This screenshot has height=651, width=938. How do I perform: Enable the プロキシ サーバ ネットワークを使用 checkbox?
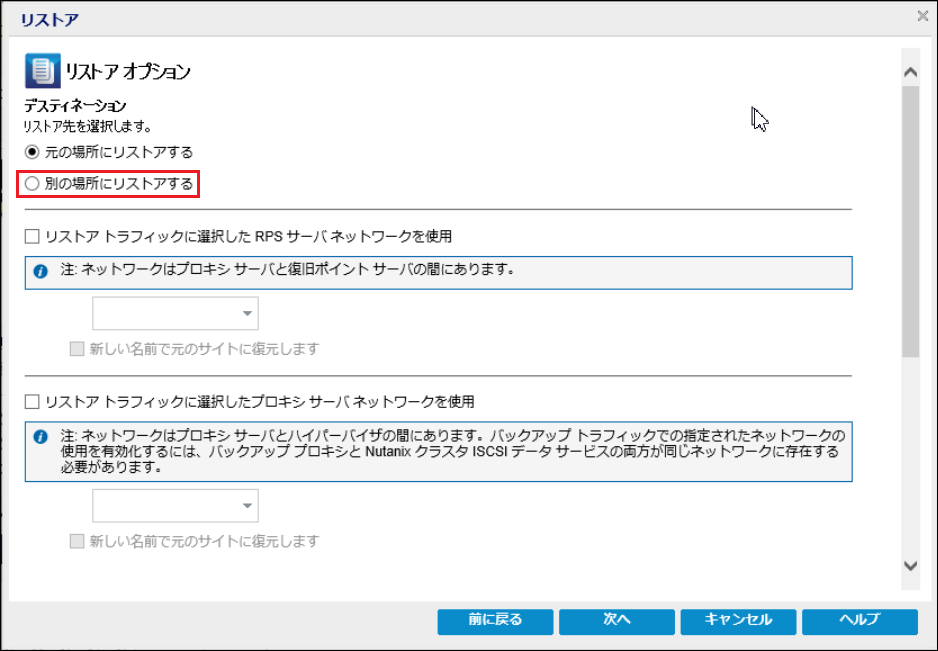click(32, 402)
